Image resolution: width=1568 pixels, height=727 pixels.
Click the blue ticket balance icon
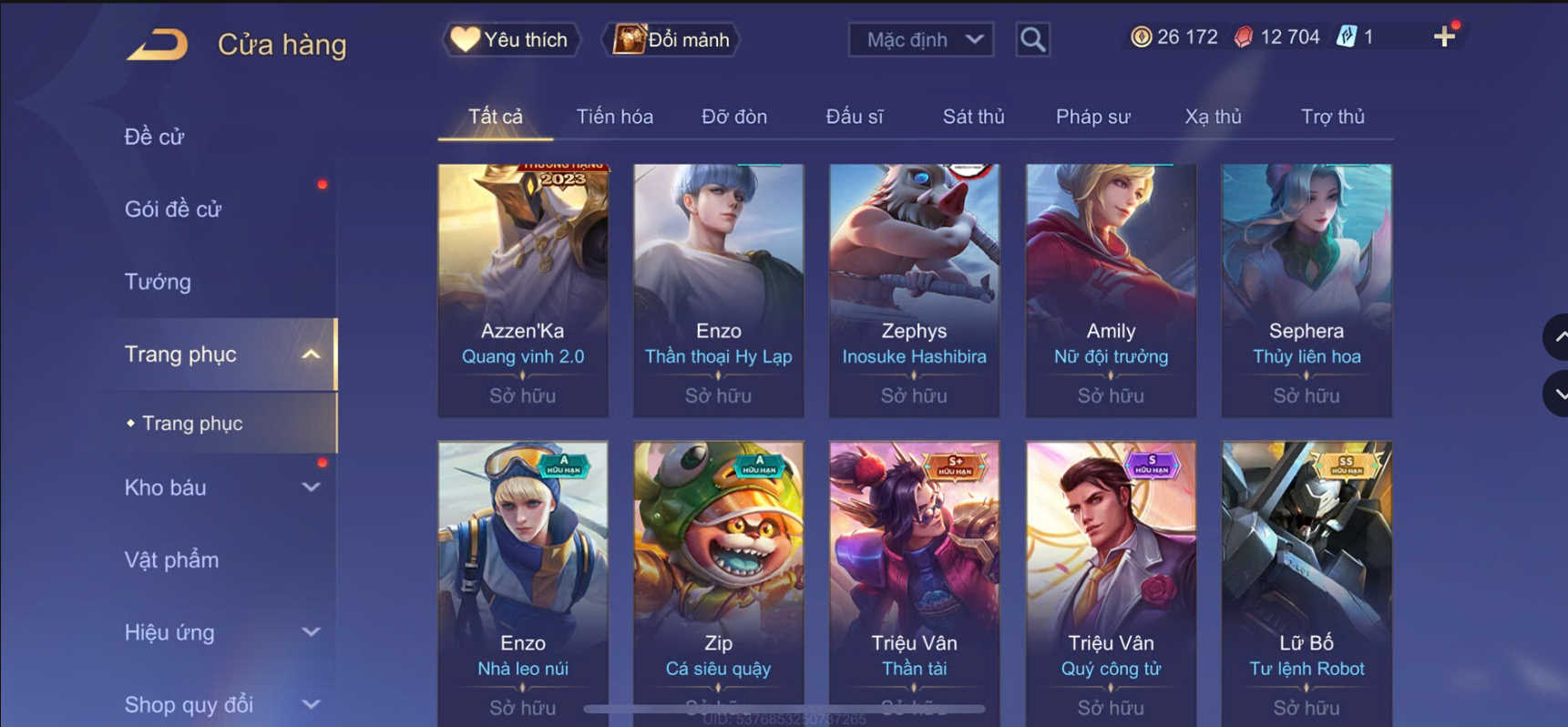[1347, 36]
